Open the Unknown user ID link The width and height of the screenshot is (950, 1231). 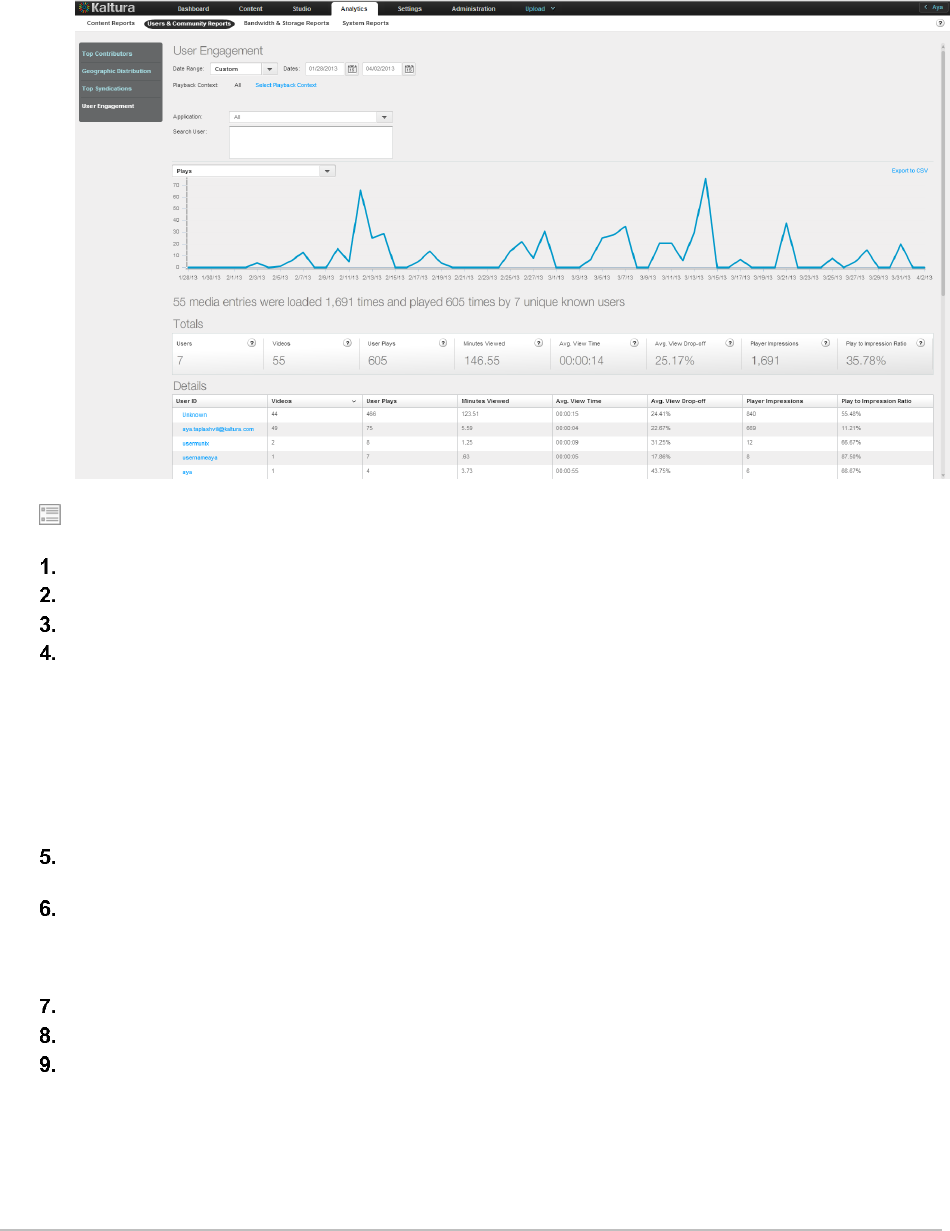coord(194,413)
